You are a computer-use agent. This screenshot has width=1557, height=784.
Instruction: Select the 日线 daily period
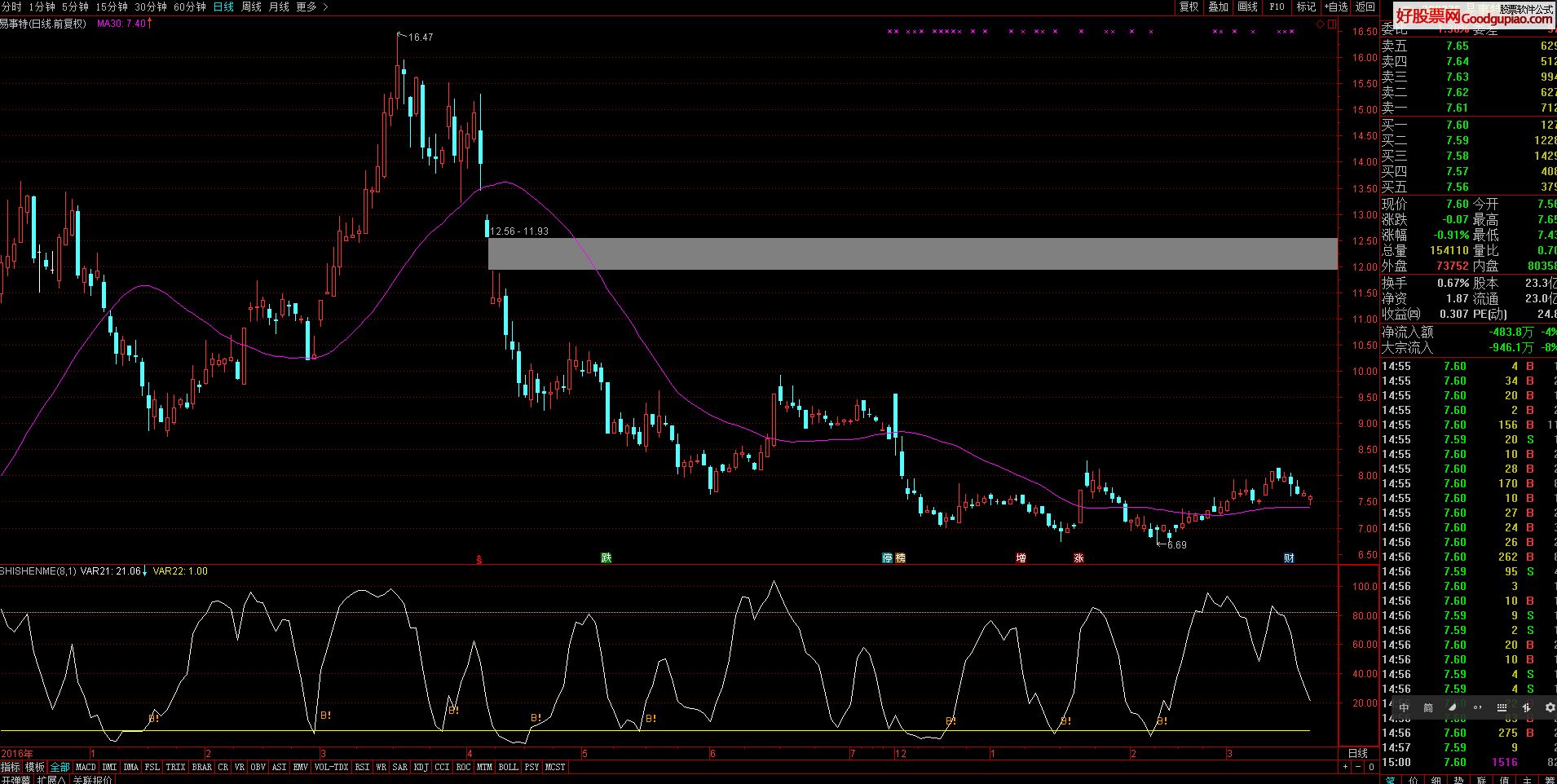[x=223, y=7]
